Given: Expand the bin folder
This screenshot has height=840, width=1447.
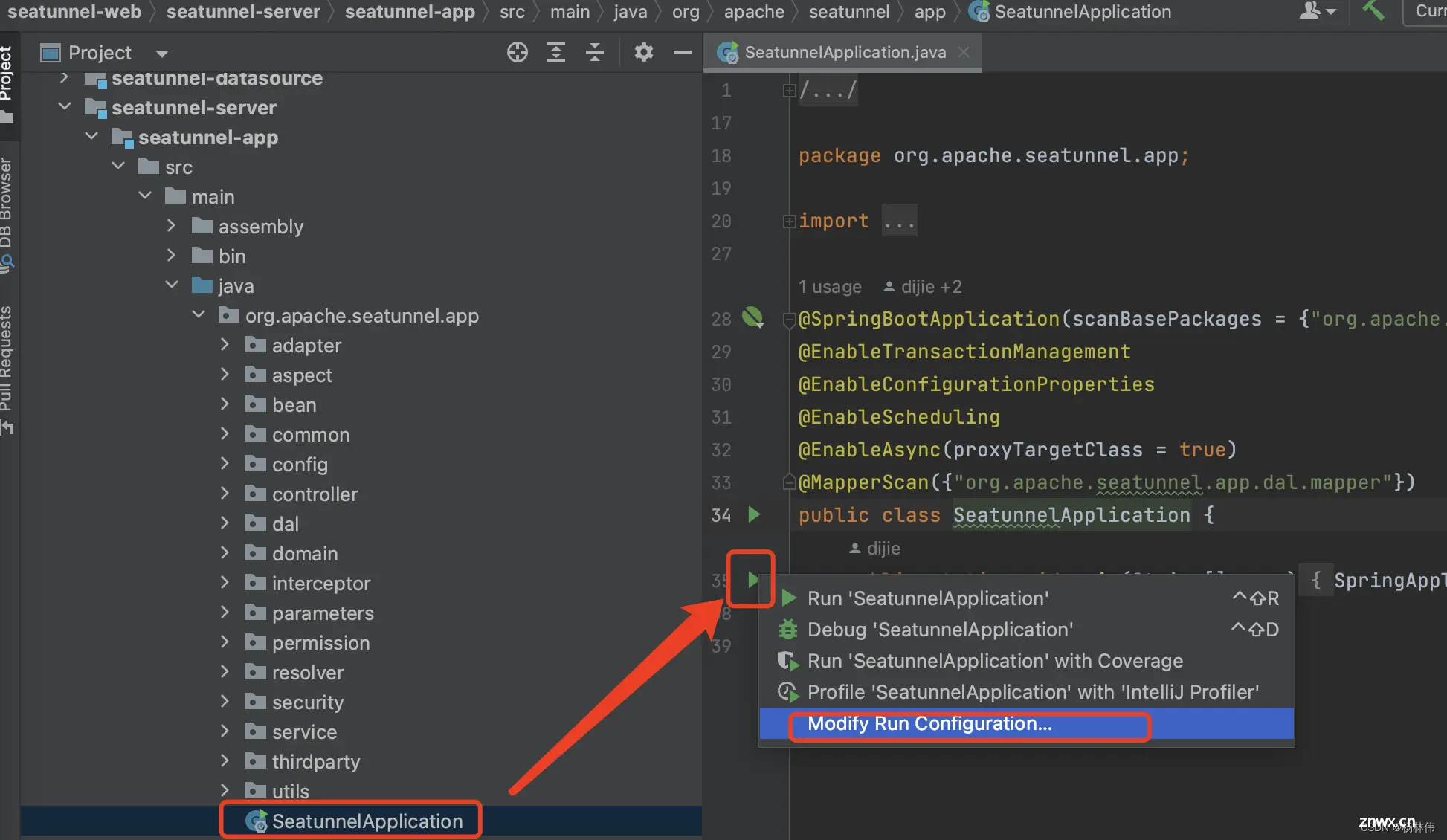Looking at the screenshot, I should (x=172, y=256).
